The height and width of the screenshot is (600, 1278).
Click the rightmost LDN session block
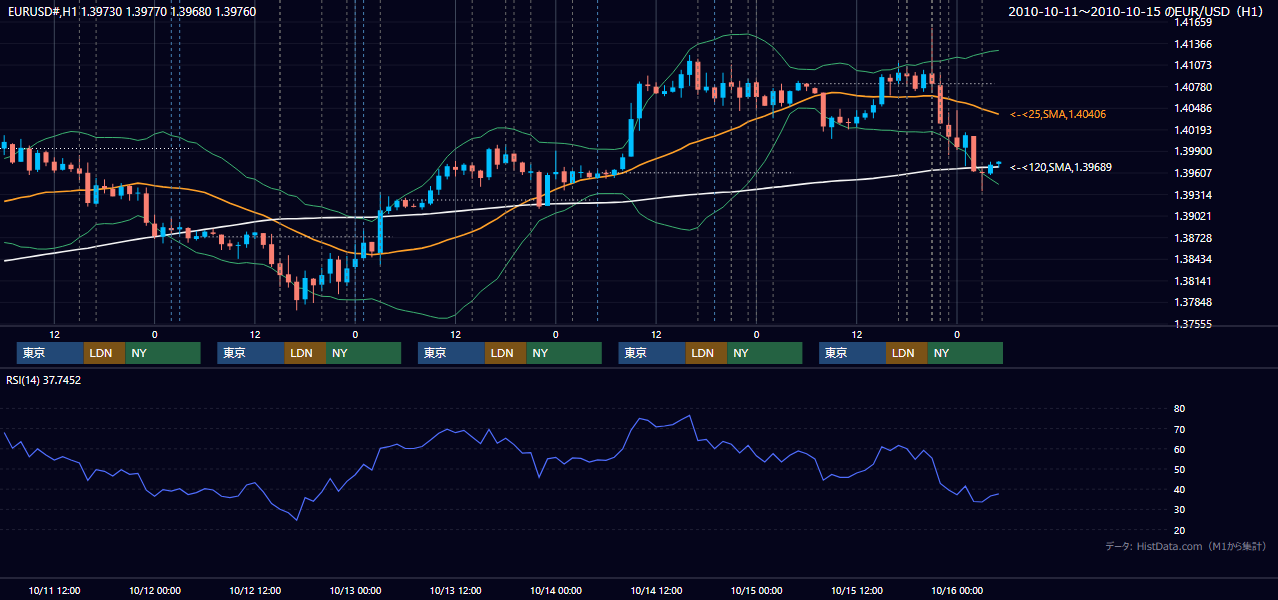tap(906, 353)
